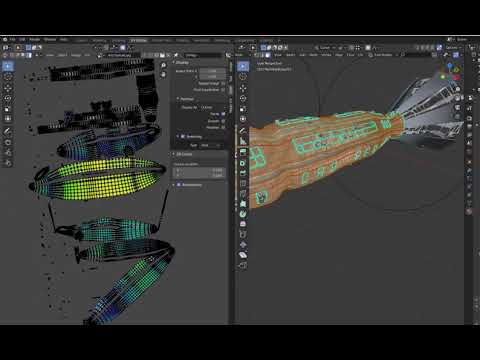The width and height of the screenshot is (480, 360).
Task: Toggle the Modified overlay checkbox
Action: click(223, 127)
